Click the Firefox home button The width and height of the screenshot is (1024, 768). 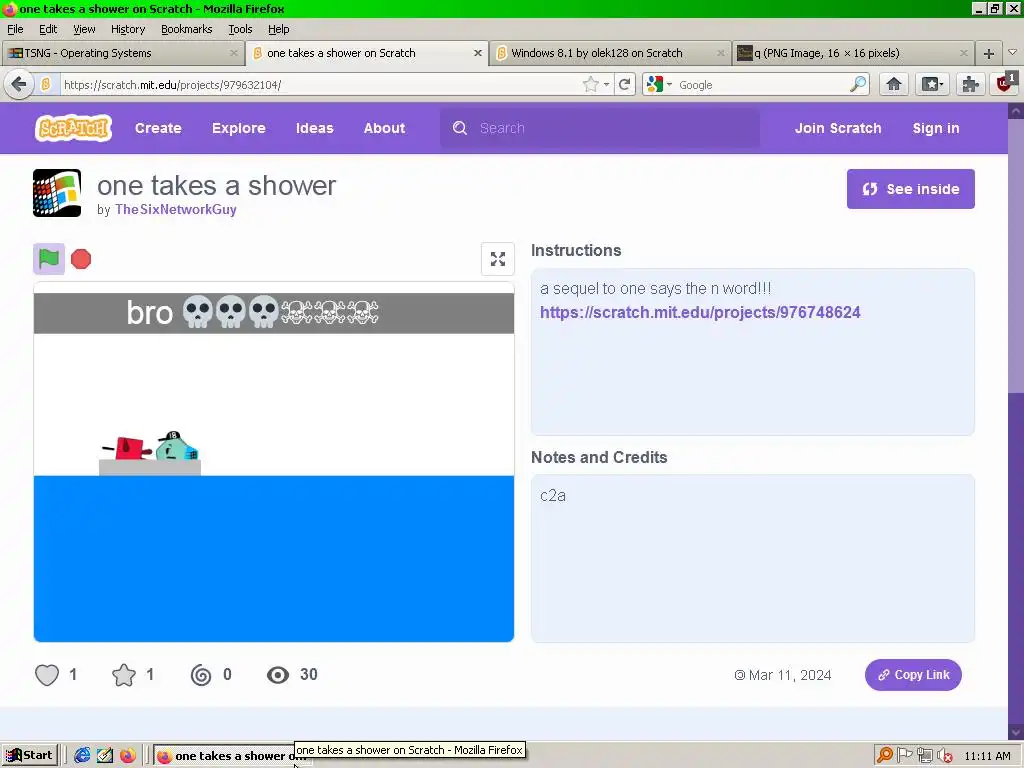893,84
